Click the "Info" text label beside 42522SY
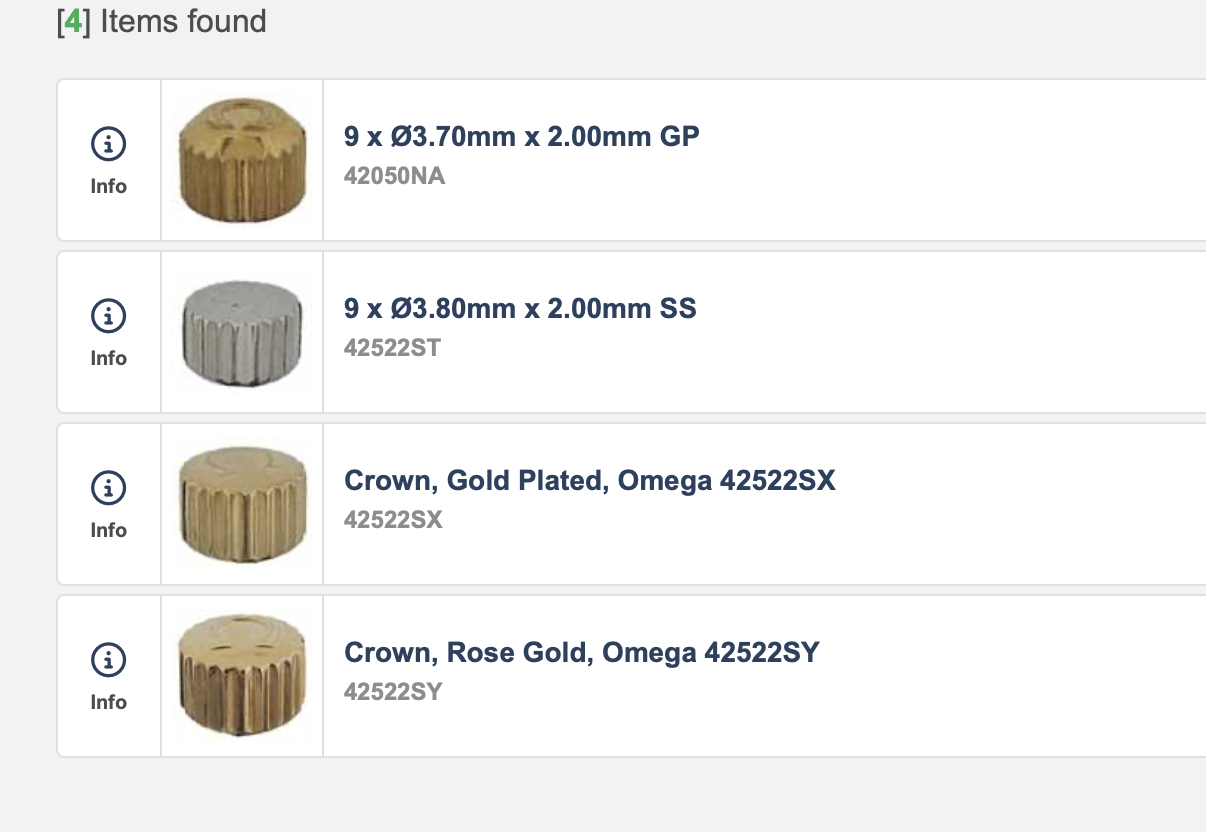Viewport: 1206px width, 832px height. tap(108, 702)
